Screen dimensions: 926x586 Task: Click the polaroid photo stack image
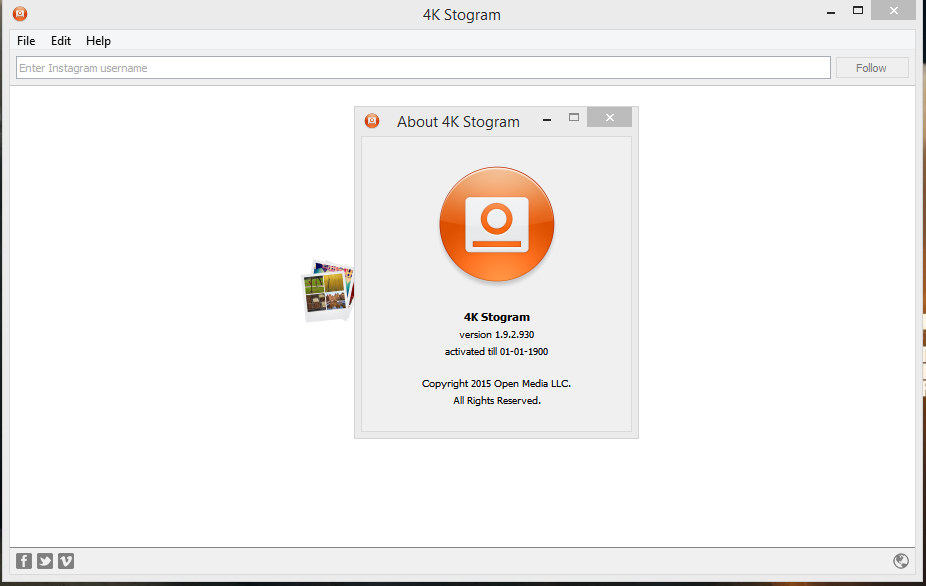click(327, 290)
